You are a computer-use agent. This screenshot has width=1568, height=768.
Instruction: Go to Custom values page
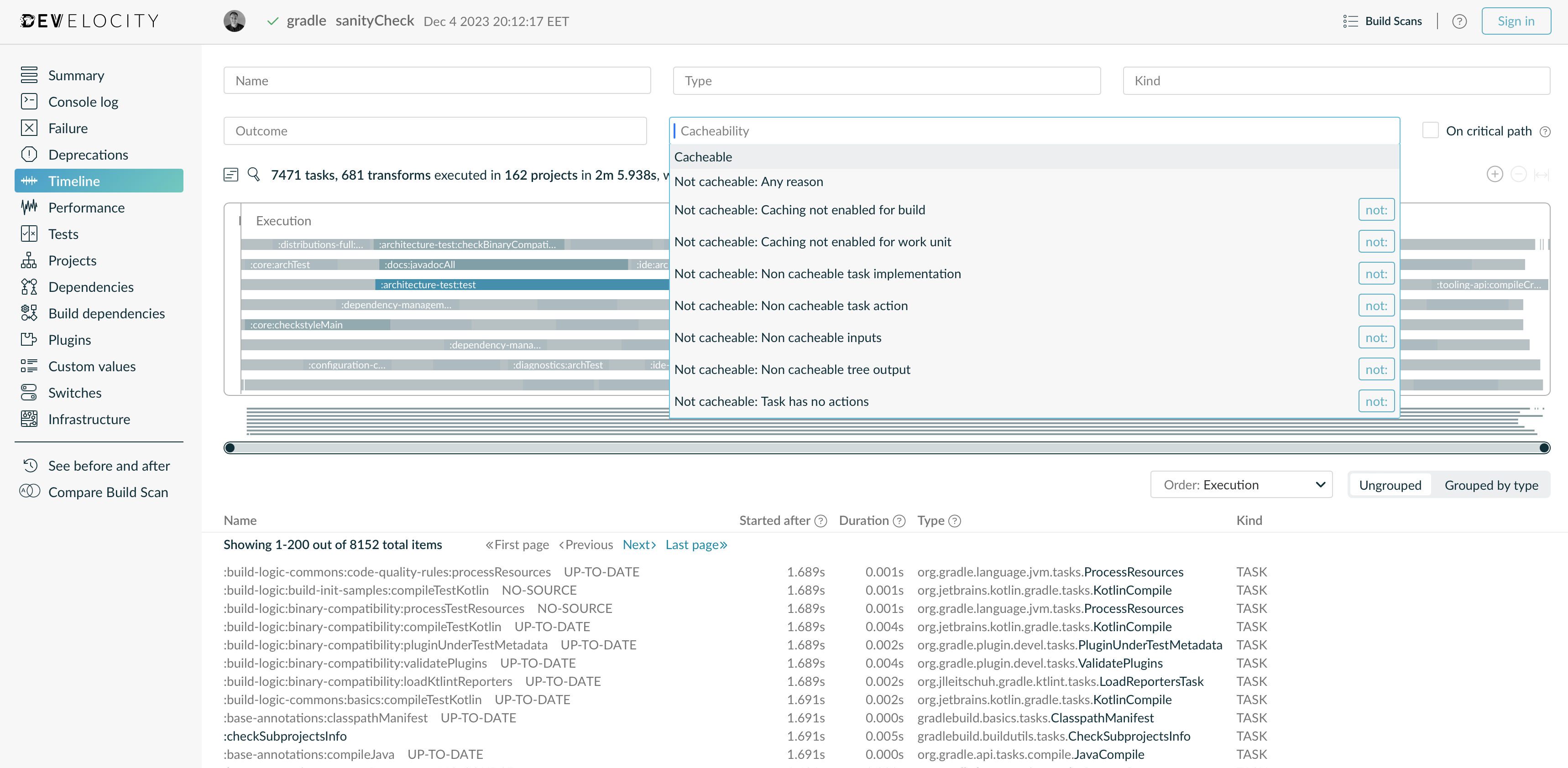coord(92,366)
